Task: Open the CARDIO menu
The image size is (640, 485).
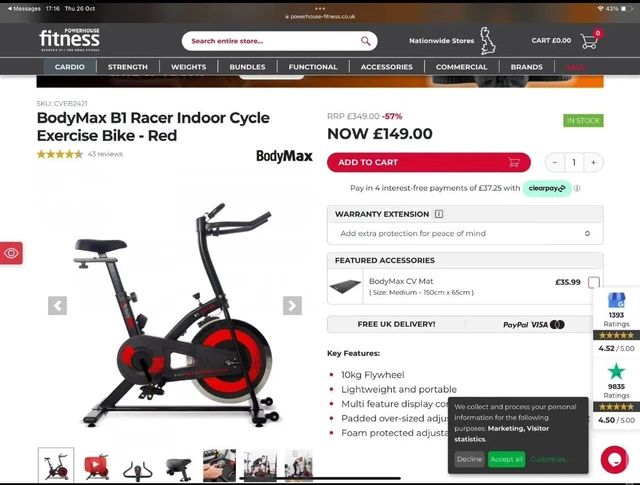Action: (70, 67)
